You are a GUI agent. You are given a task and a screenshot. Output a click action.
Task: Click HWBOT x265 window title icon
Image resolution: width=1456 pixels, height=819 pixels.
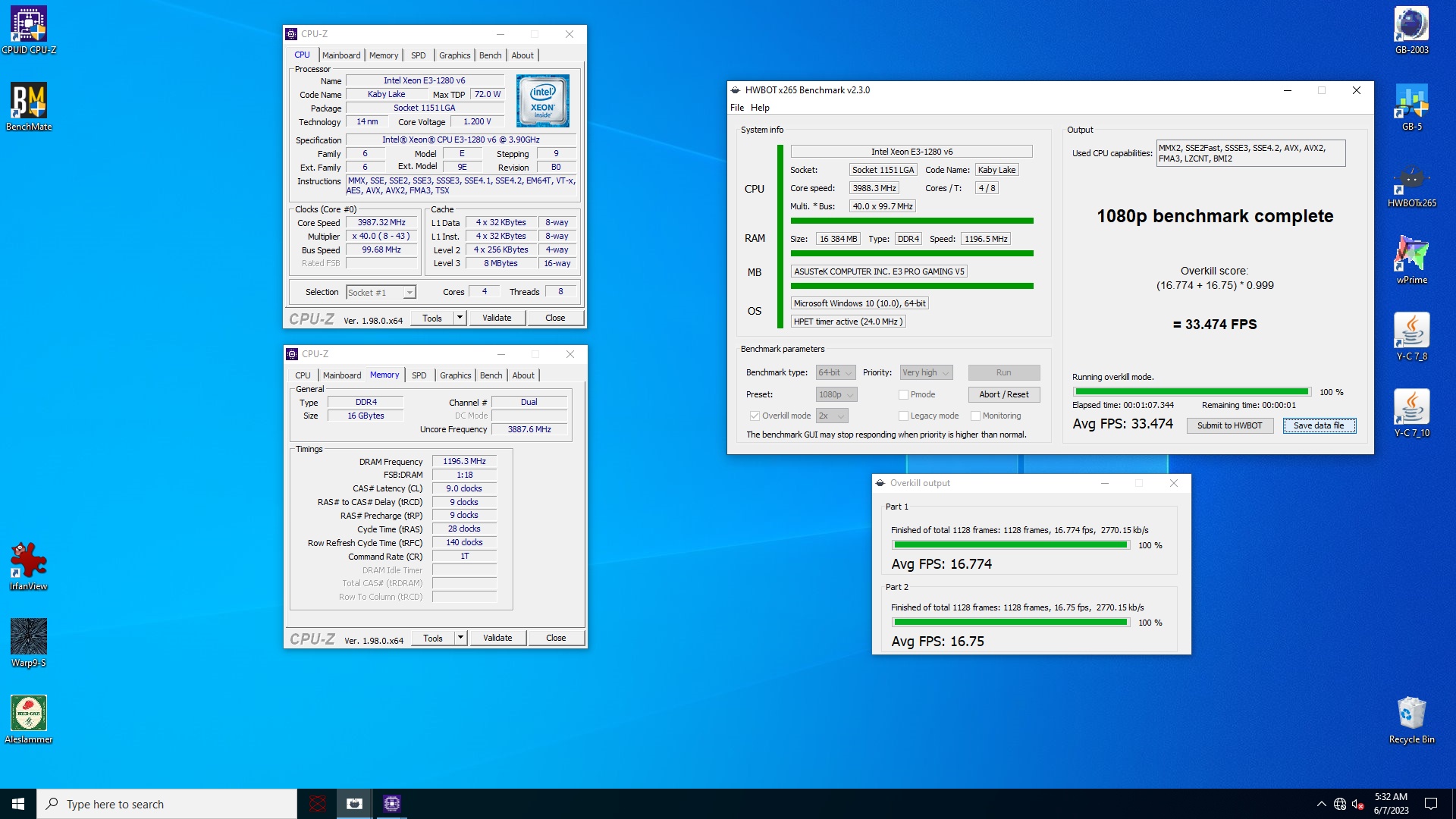pyautogui.click(x=735, y=90)
